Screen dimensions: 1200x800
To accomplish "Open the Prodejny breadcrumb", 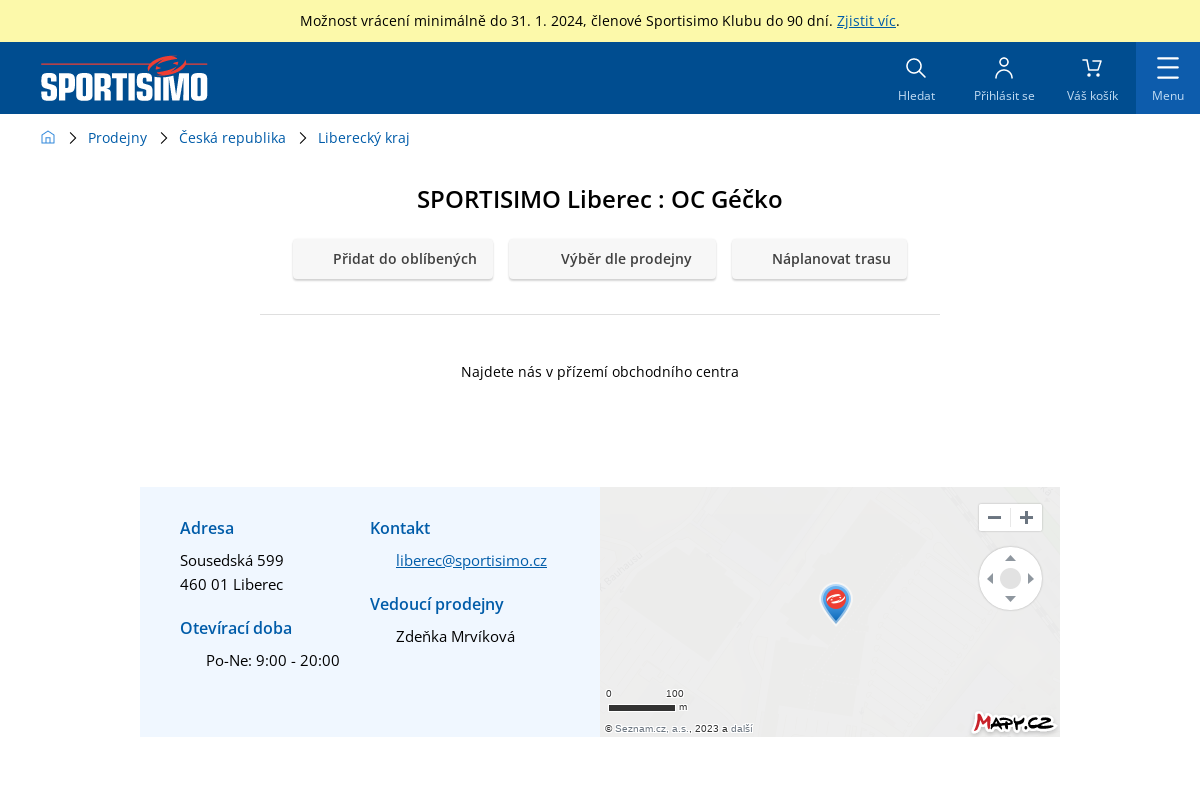I will pos(117,138).
